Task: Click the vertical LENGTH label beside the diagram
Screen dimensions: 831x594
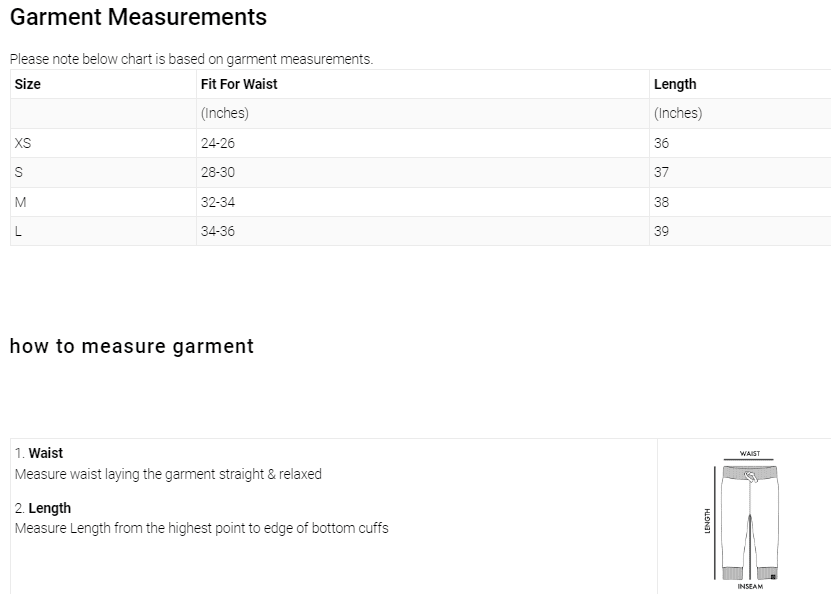Action: [x=707, y=520]
